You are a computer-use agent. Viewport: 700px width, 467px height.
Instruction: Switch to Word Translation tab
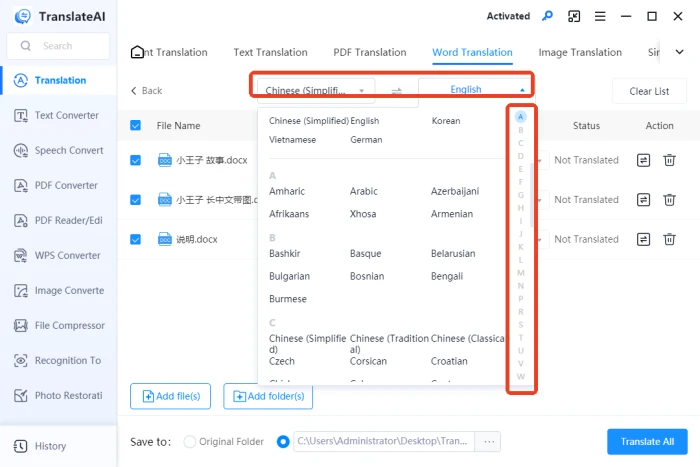click(x=472, y=52)
